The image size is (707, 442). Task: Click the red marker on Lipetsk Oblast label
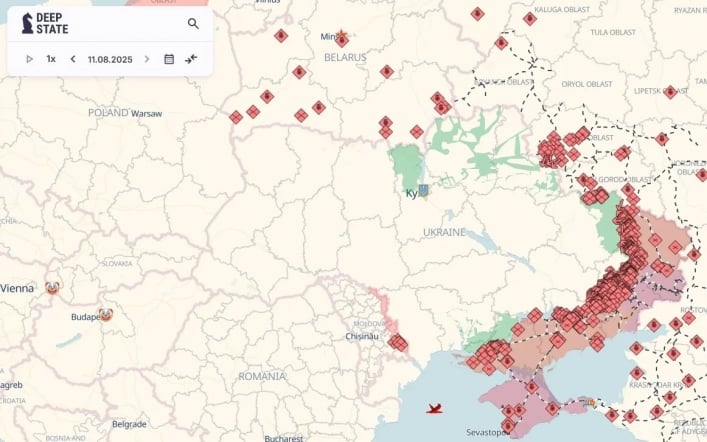coord(670,92)
